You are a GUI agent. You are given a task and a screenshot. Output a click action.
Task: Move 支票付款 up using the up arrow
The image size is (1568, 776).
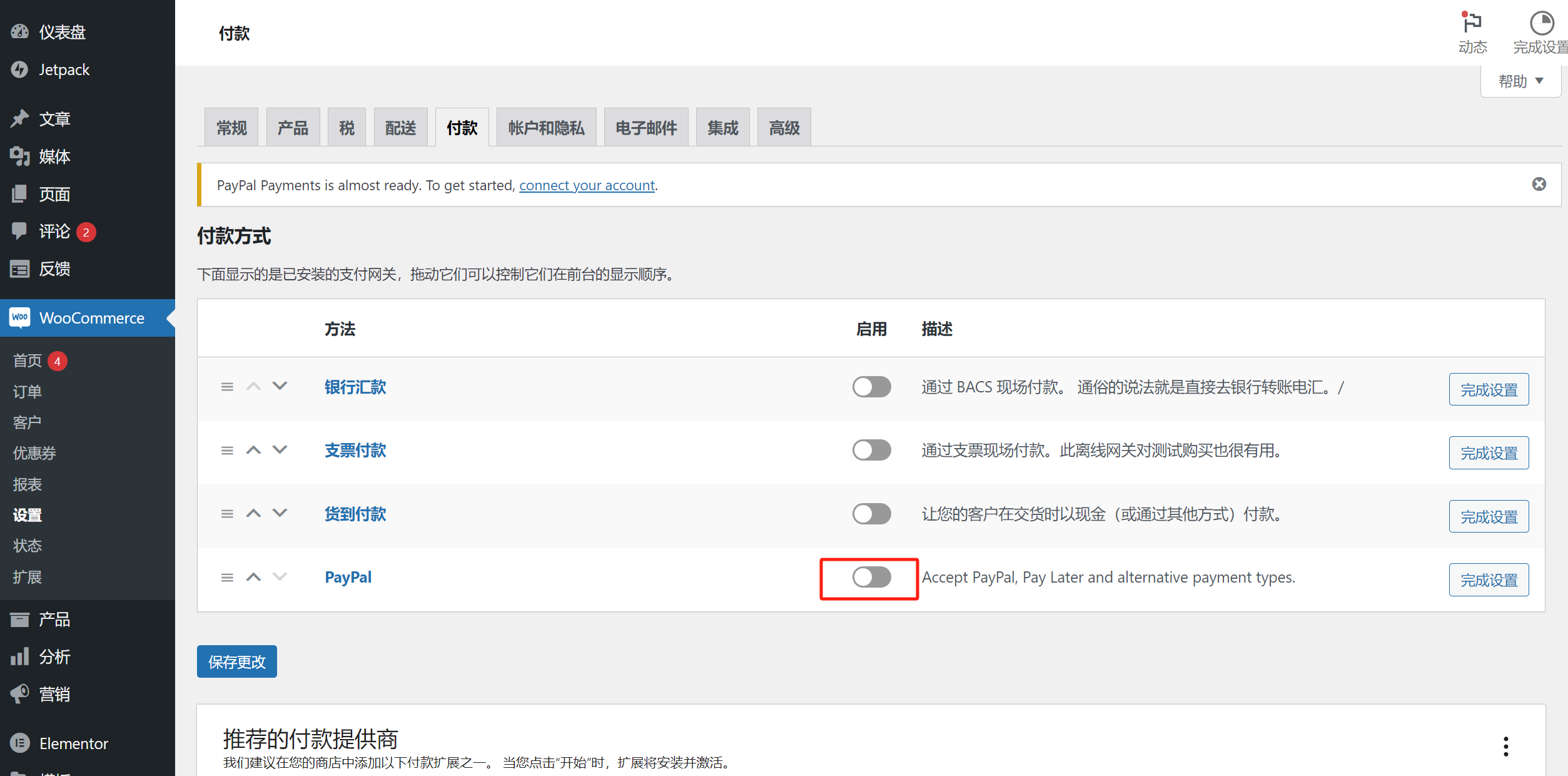[x=253, y=449]
